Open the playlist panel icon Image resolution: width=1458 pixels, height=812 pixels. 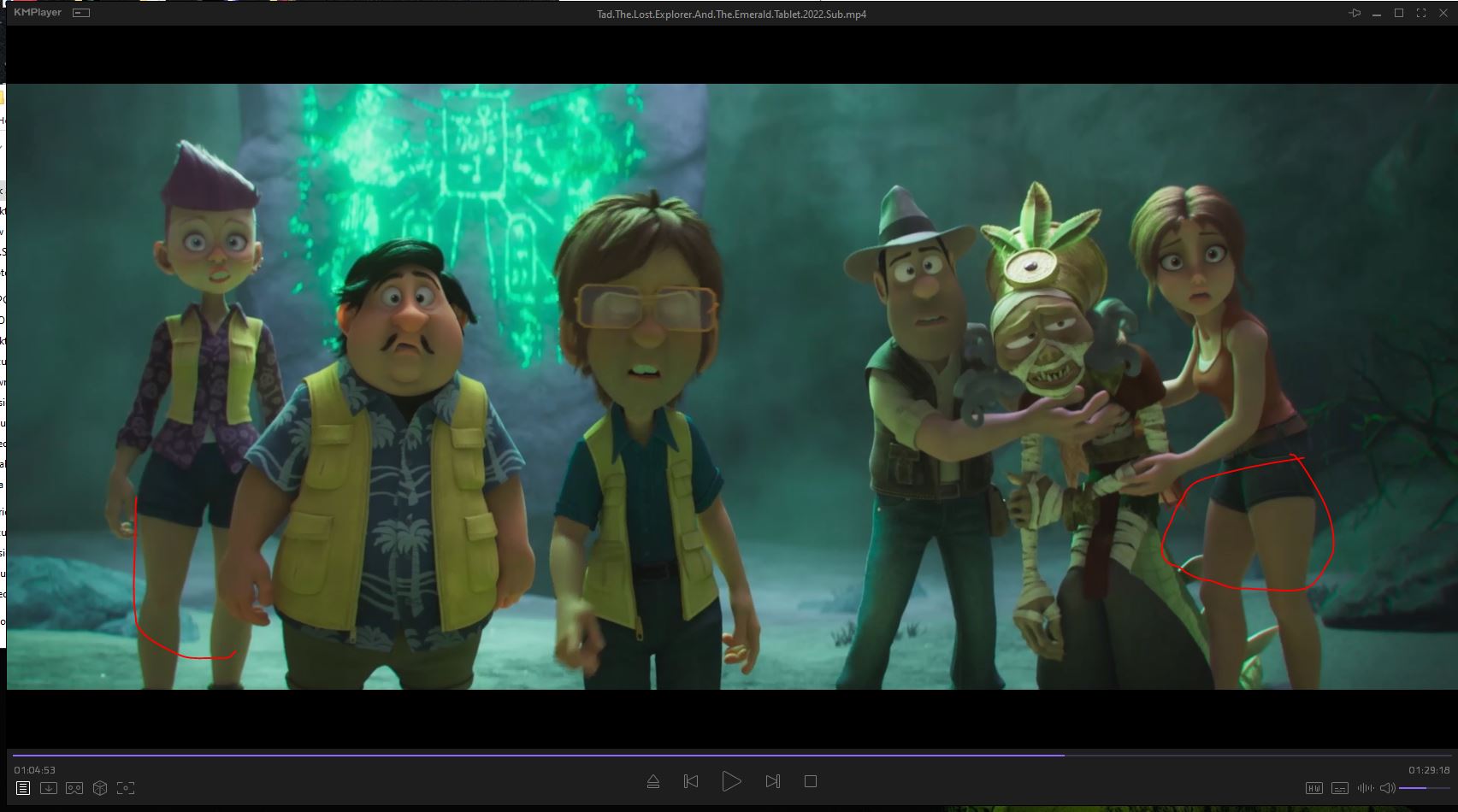pos(23,788)
